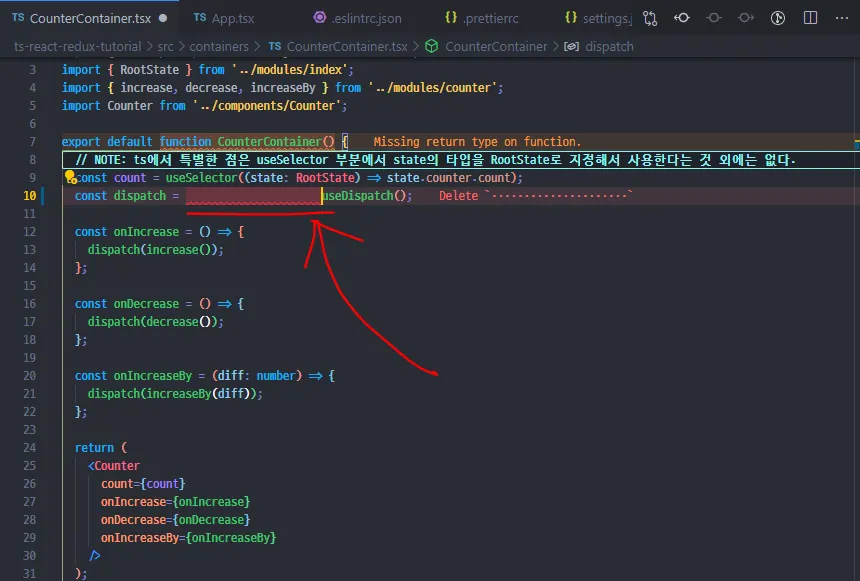Viewport: 860px width, 581px height.
Task: Expand the CounterContainer symbol breadcrumb
Action: 498,45
